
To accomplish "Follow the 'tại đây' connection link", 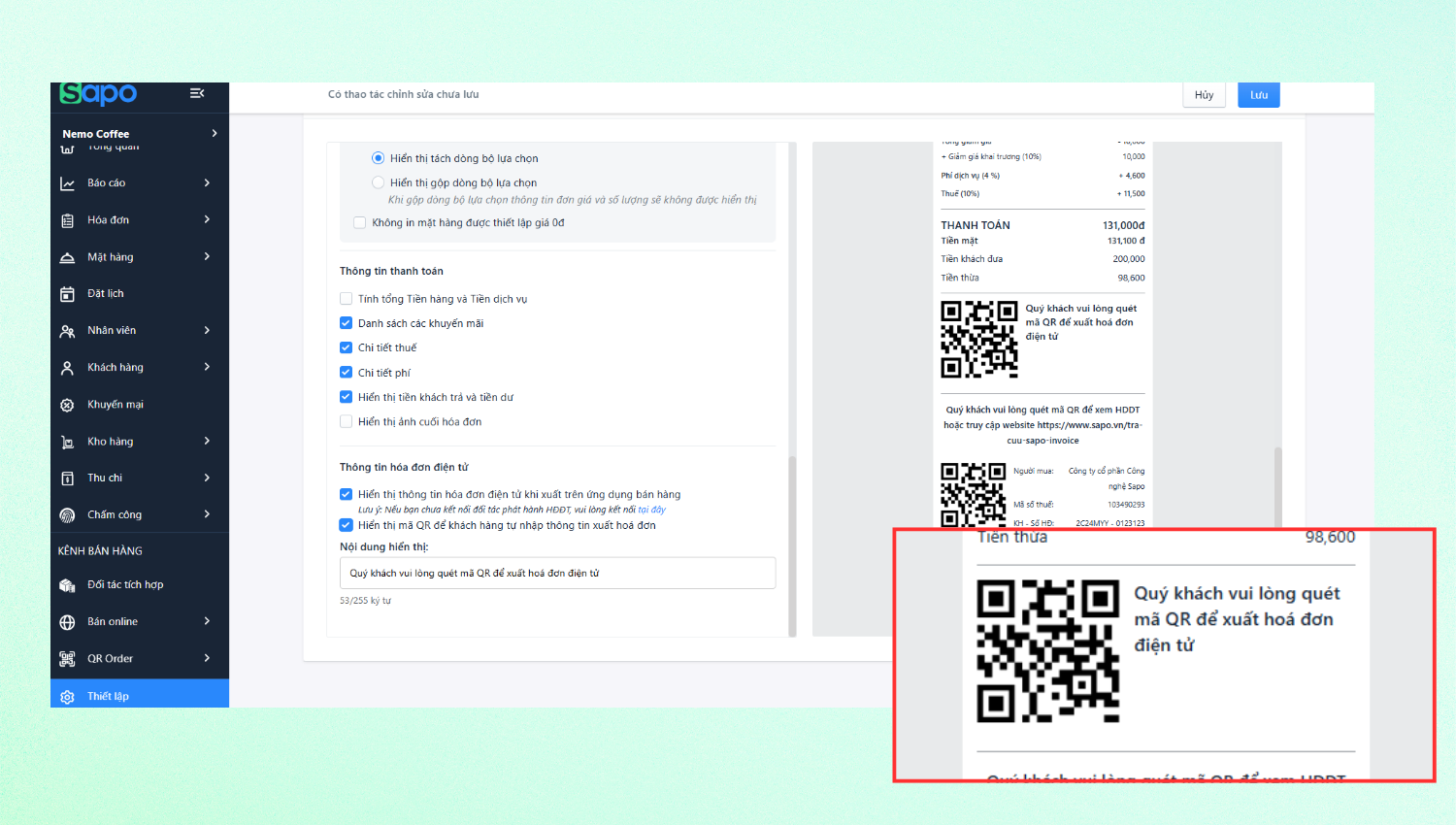I will point(652,510).
